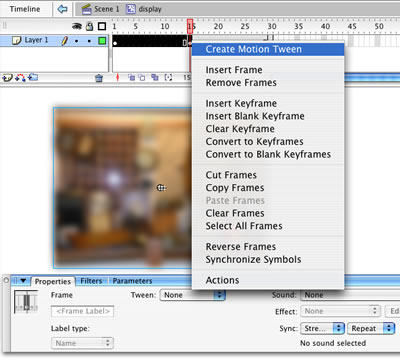The width and height of the screenshot is (400, 361).
Task: Click the Edit Multiple Frames icon
Action: coord(155,77)
